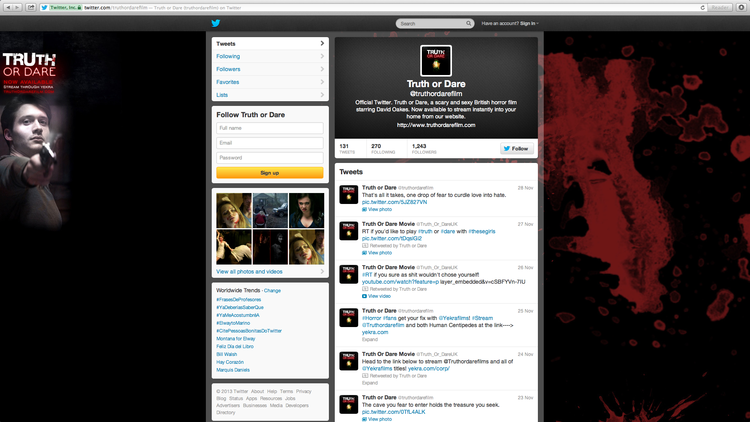
Task: Open trend #FrasesDeProfesores
Action: pyautogui.click(x=239, y=300)
